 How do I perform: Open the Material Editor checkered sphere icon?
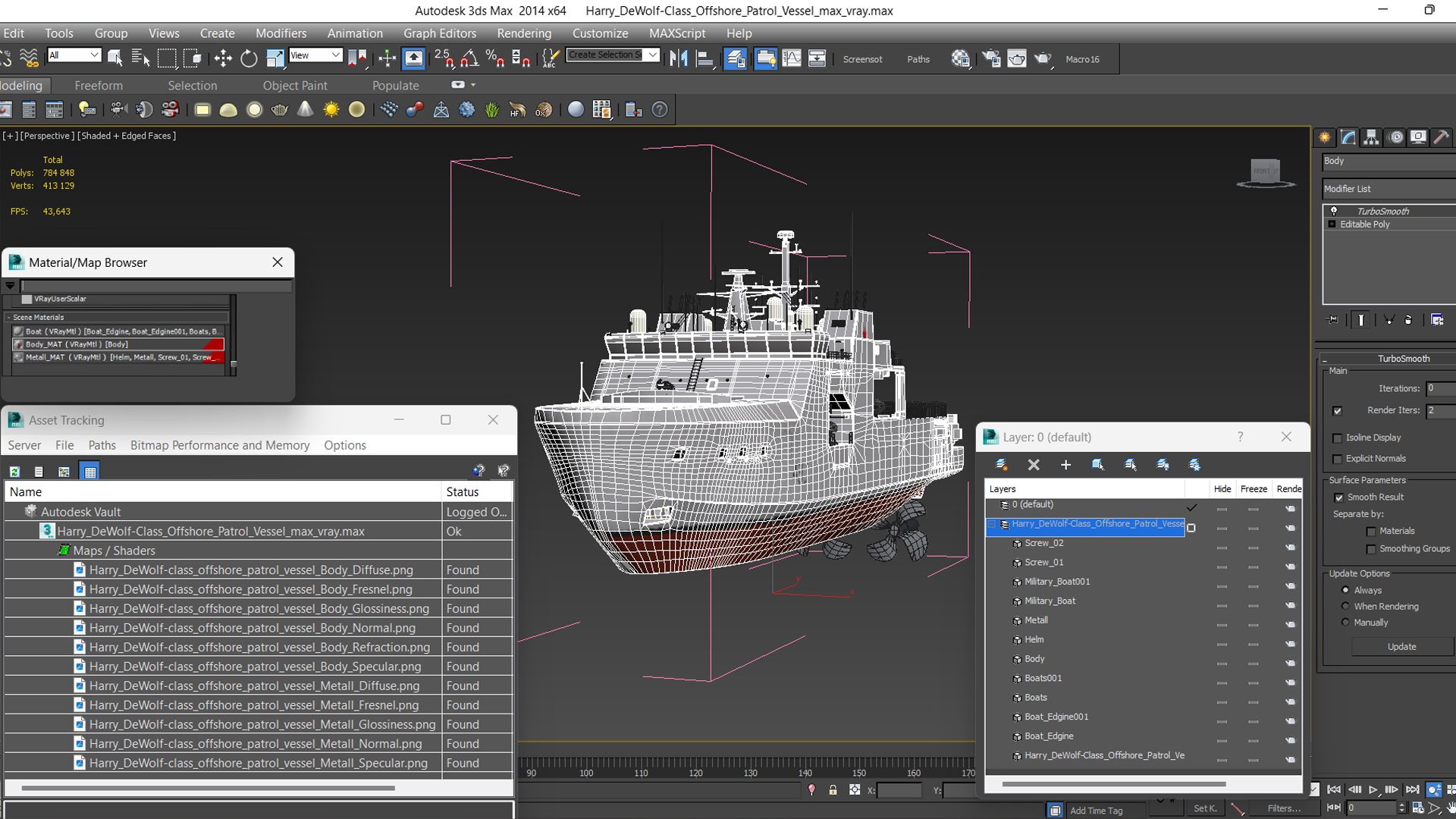pos(960,58)
